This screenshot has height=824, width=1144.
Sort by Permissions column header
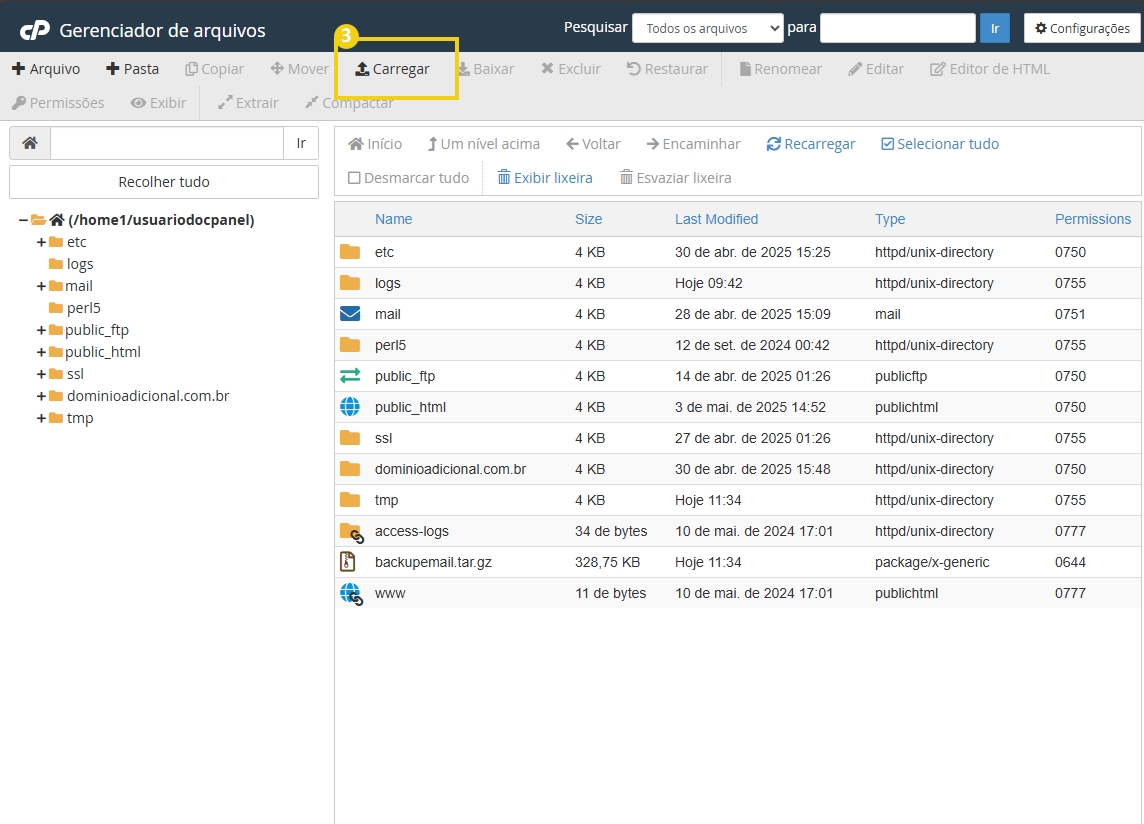[x=1092, y=219]
